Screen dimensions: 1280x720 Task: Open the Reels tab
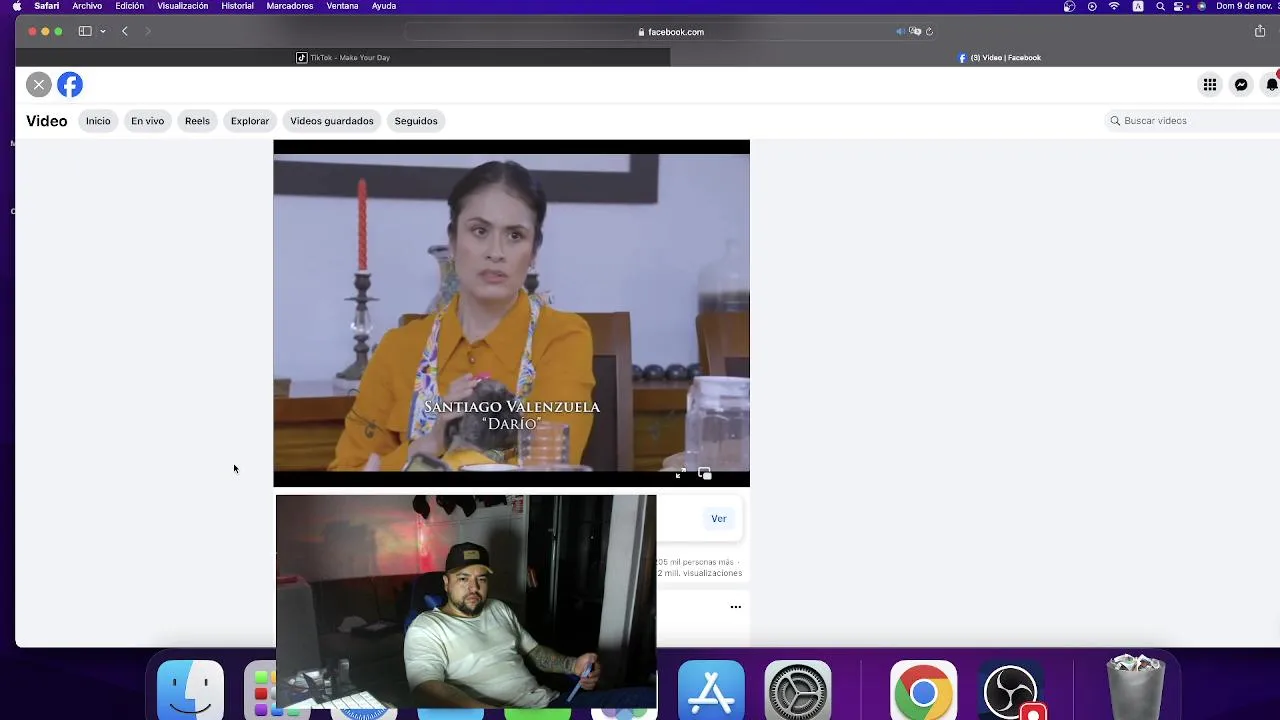point(197,121)
